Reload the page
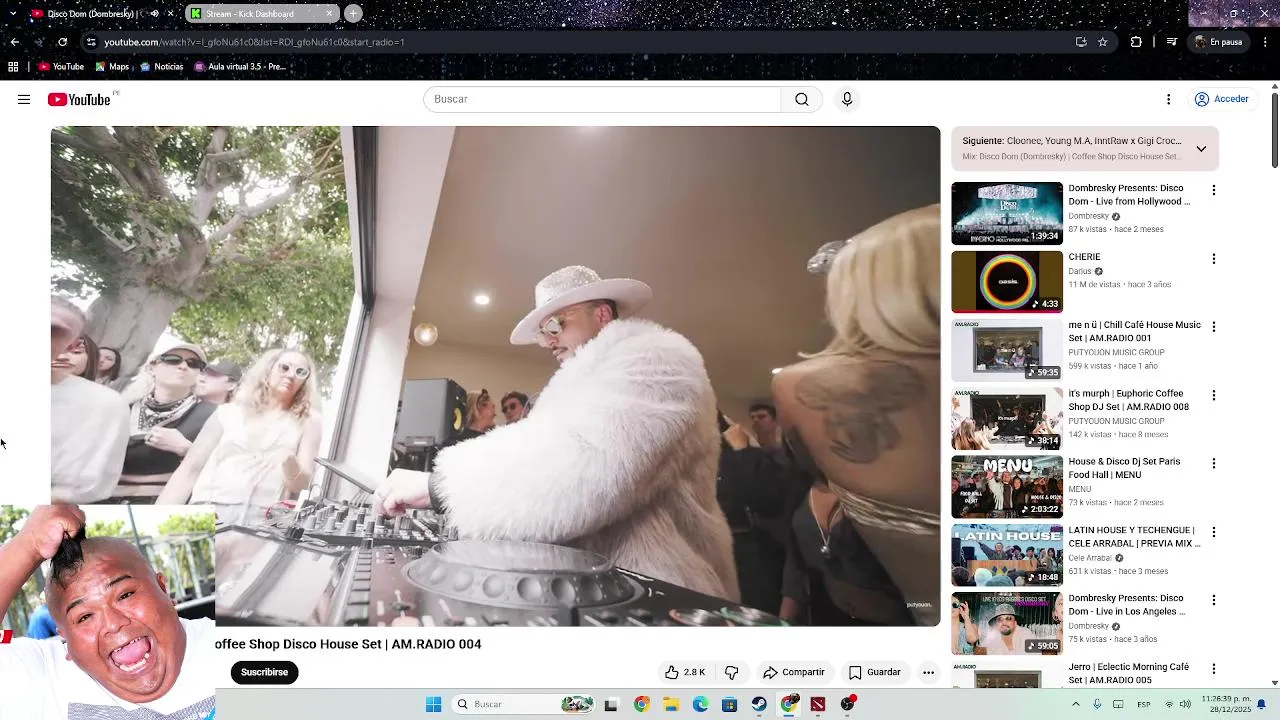 pyautogui.click(x=62, y=42)
